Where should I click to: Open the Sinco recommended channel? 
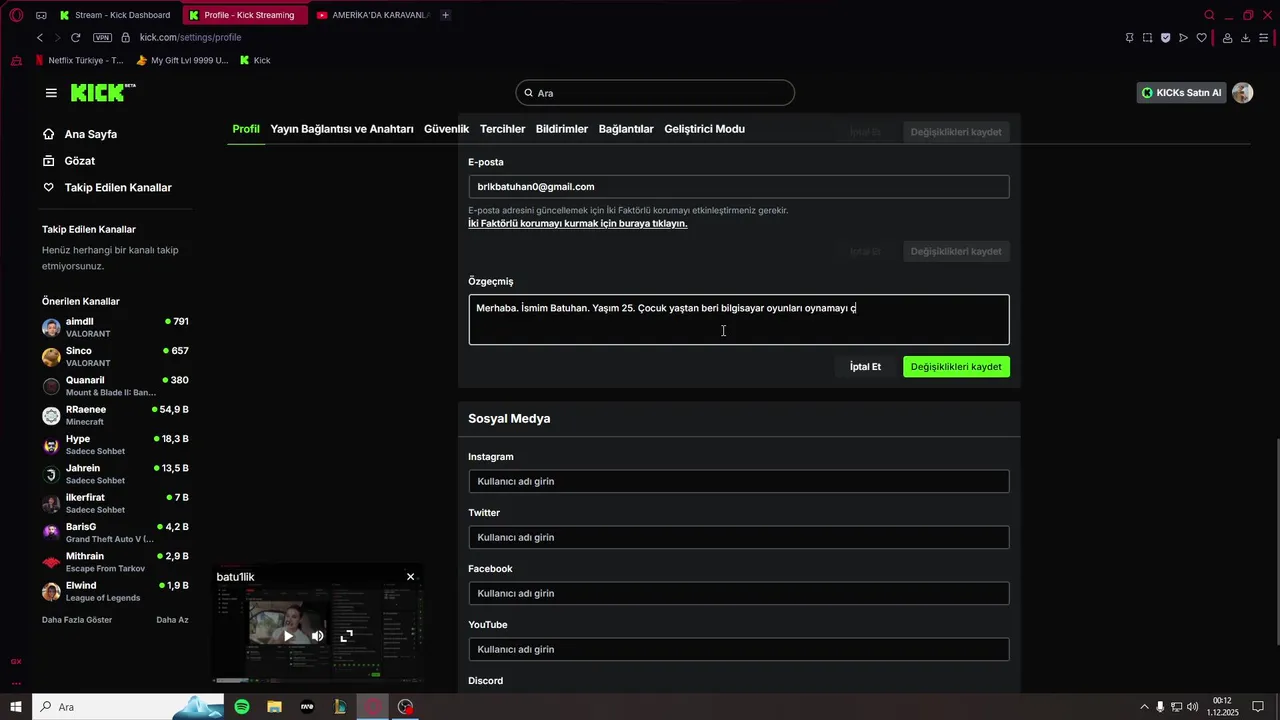point(115,357)
